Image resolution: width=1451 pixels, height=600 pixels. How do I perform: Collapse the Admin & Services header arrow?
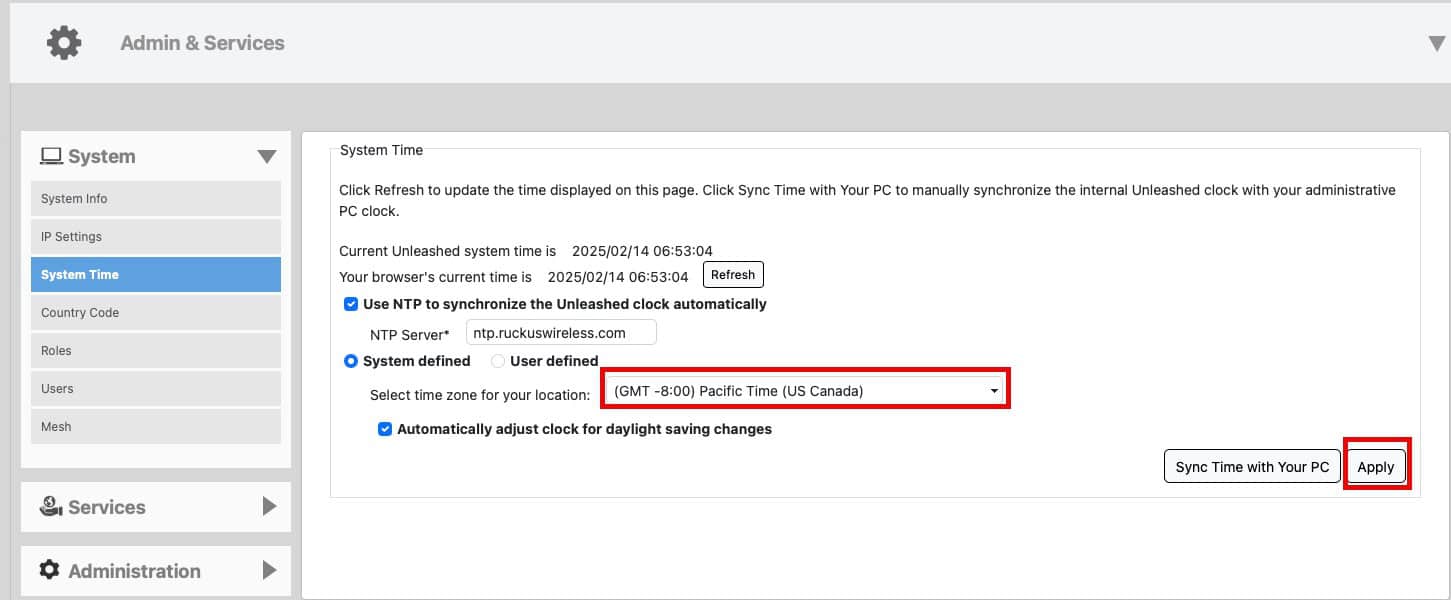(x=1437, y=43)
